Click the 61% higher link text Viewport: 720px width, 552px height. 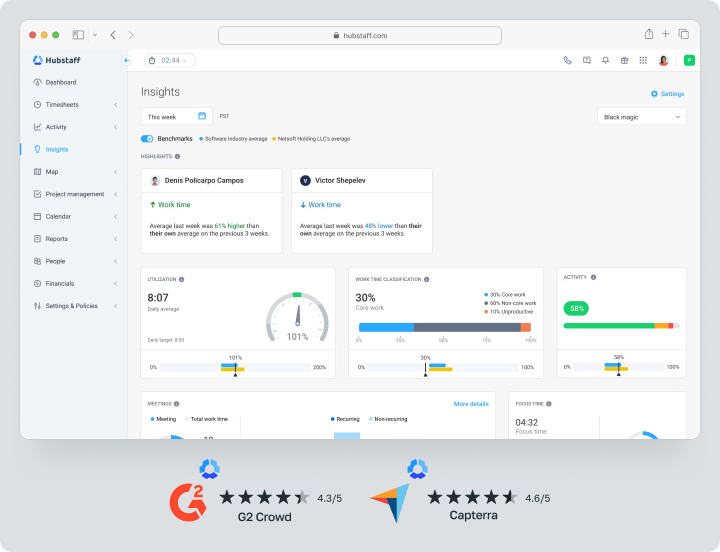coord(230,226)
